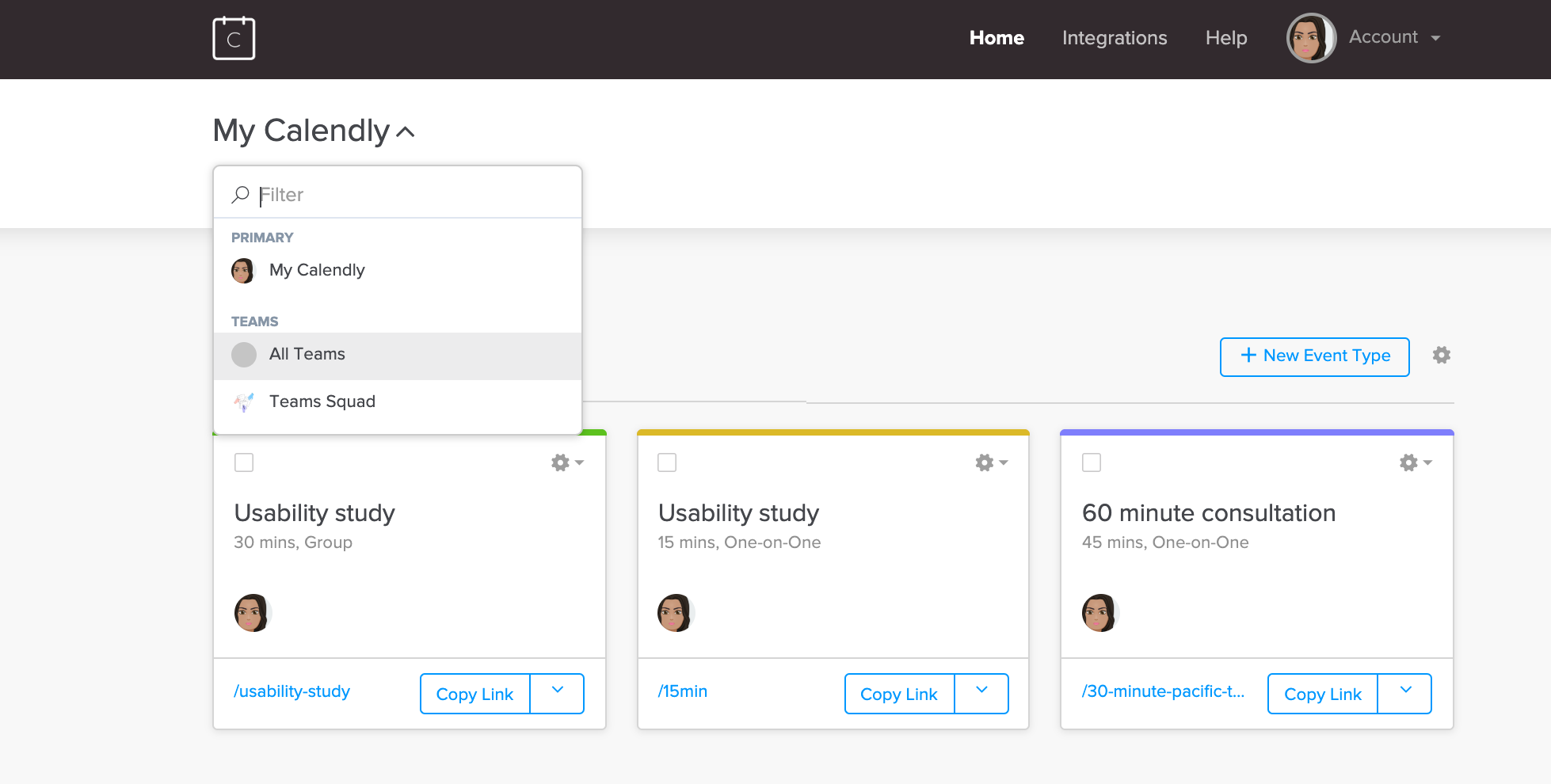This screenshot has height=784, width=1551.
Task: Open the Account dropdown menu
Action: [x=1395, y=37]
